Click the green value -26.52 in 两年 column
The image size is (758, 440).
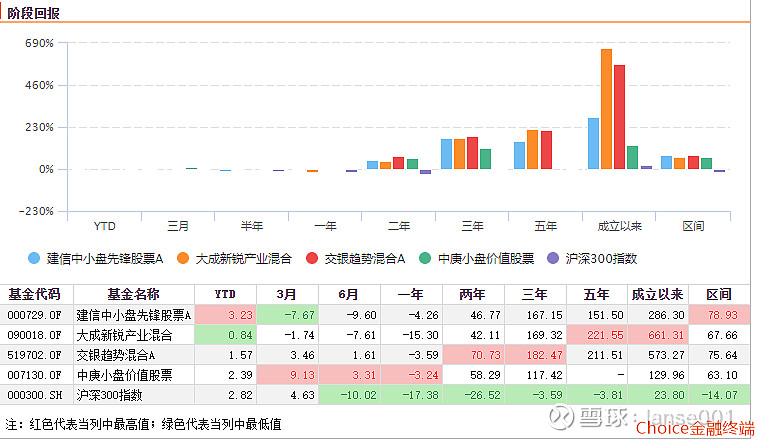pyautogui.click(x=482, y=395)
